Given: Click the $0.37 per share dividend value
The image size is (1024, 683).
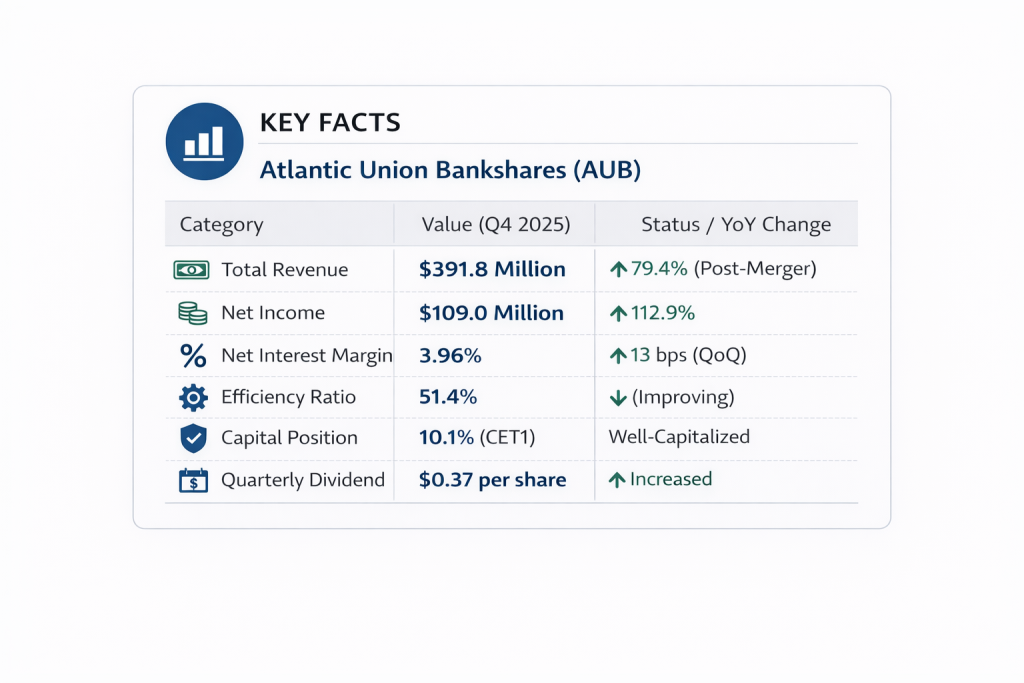Looking at the screenshot, I should 492,480.
